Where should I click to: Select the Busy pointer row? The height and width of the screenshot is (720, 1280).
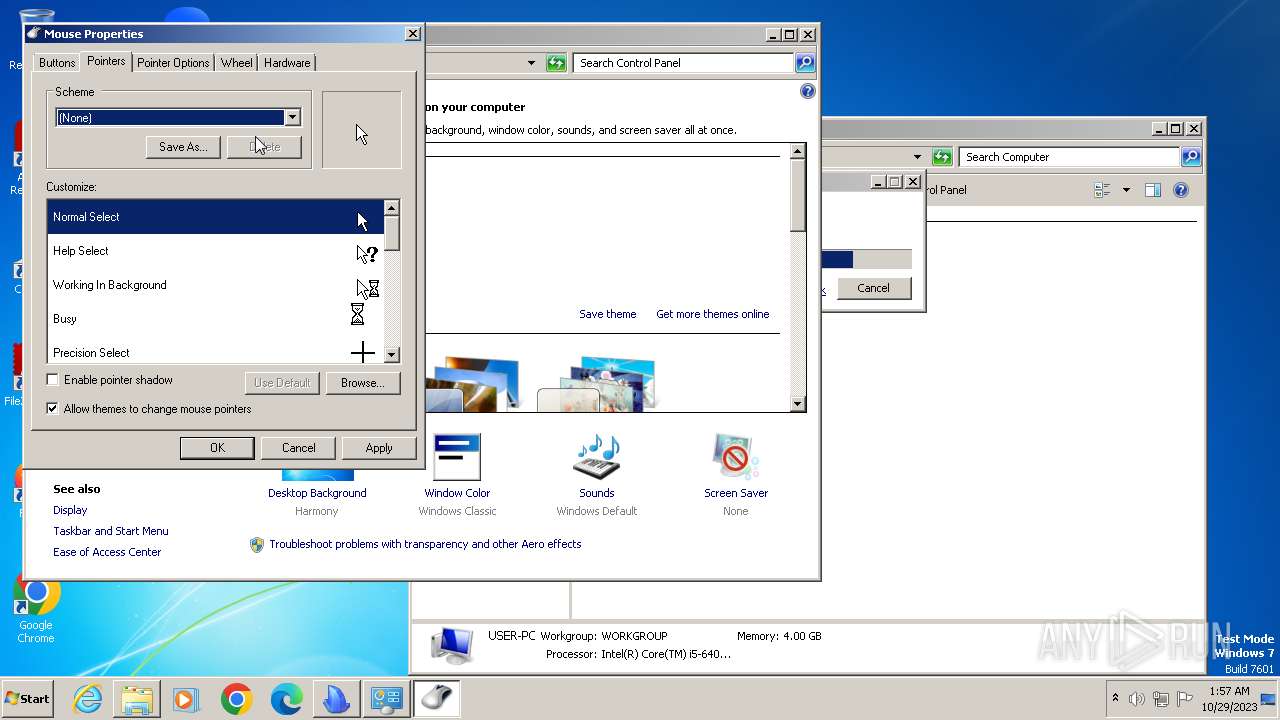coord(215,319)
